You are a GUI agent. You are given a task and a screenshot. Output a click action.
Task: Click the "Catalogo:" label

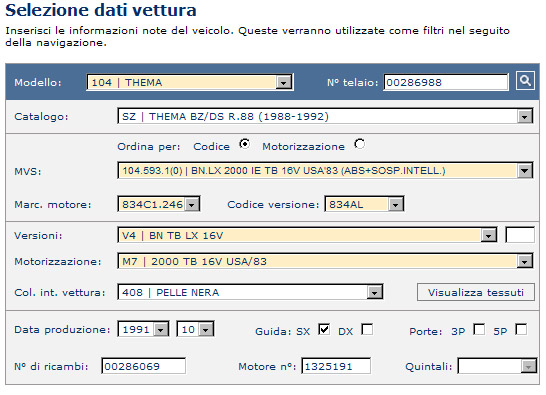[x=41, y=117]
